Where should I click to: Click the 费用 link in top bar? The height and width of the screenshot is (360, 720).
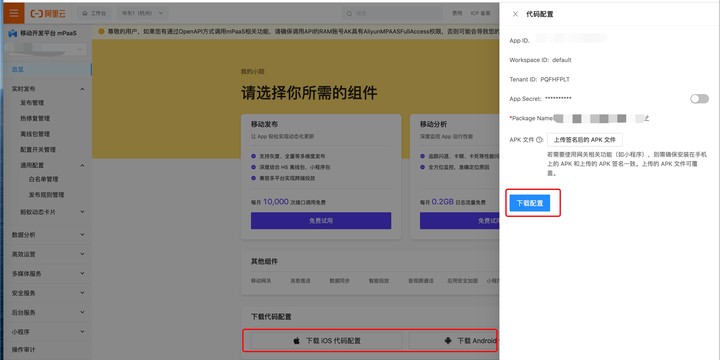pyautogui.click(x=457, y=13)
